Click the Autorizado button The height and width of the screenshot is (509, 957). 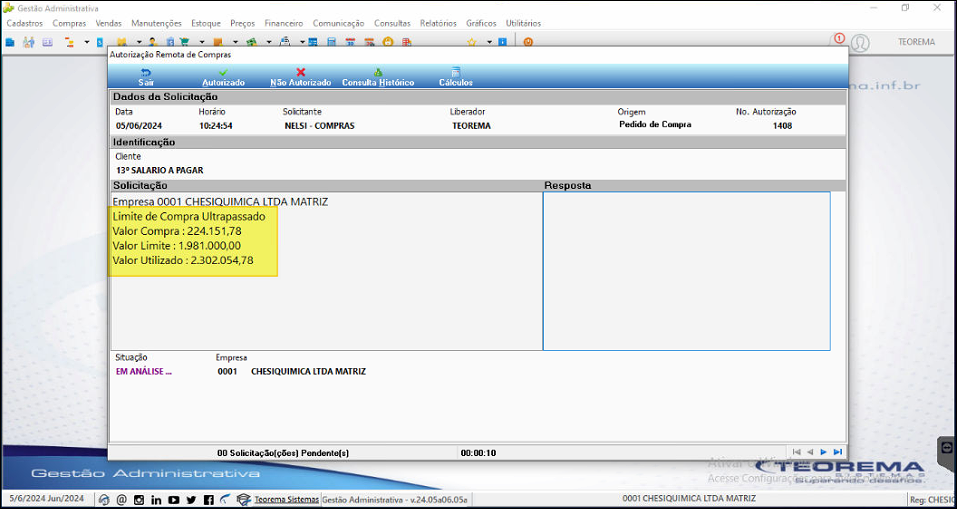pyautogui.click(x=223, y=77)
